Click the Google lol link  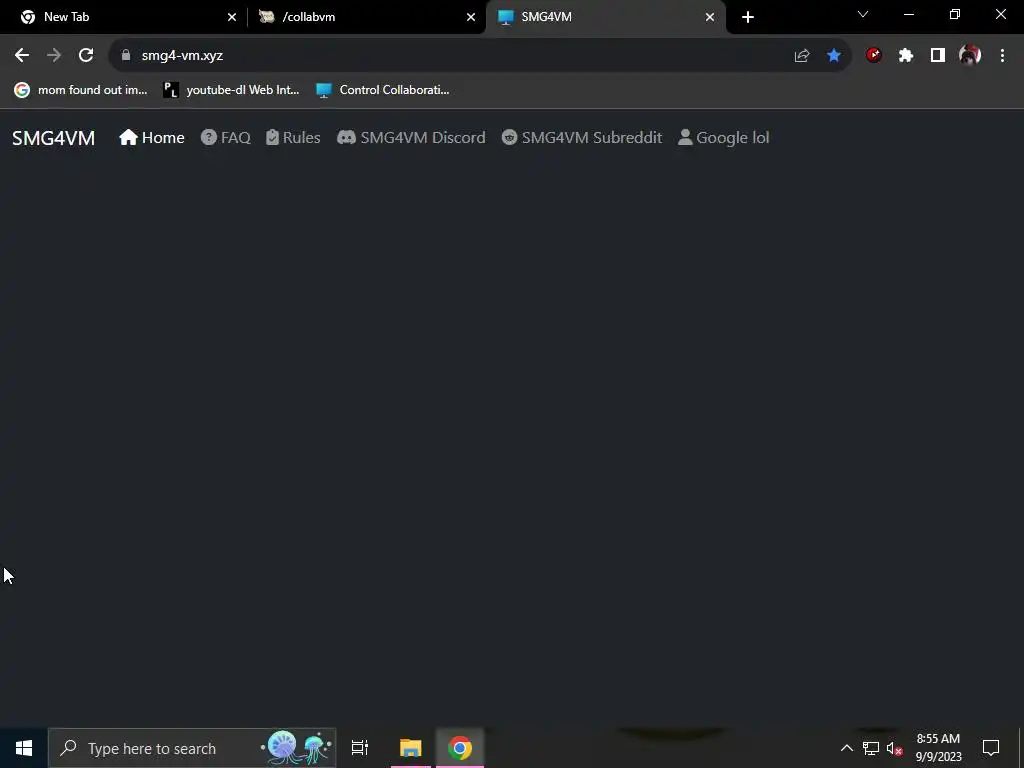click(x=724, y=138)
